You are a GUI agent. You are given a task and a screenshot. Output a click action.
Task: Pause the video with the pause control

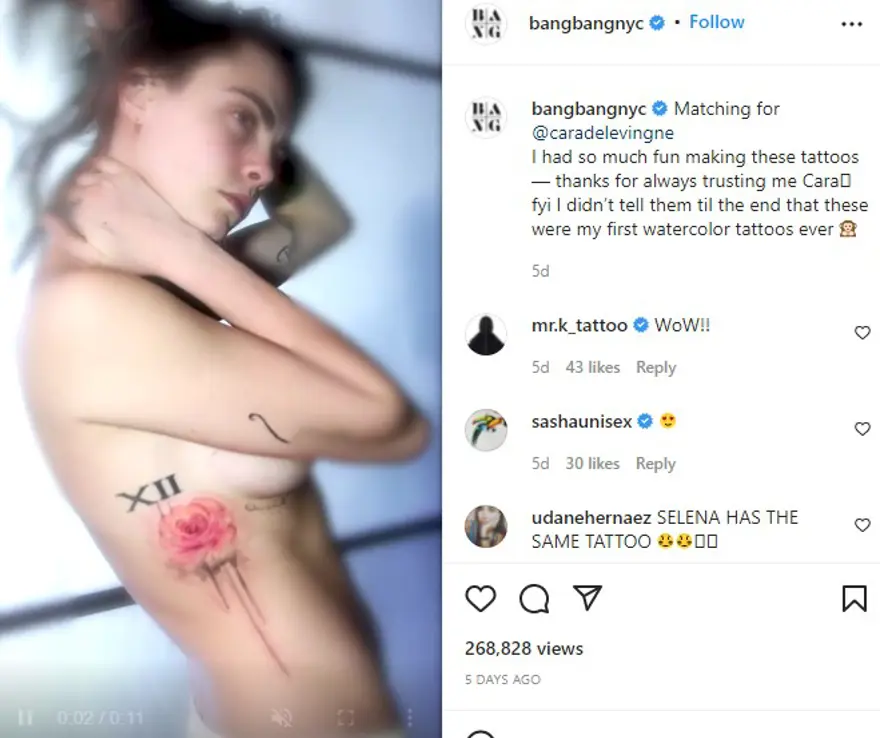[x=26, y=717]
